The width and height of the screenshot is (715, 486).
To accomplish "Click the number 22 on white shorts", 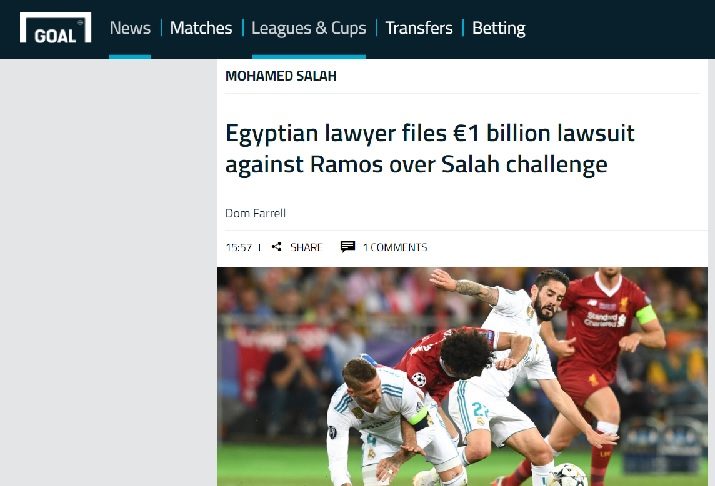I will [481, 409].
